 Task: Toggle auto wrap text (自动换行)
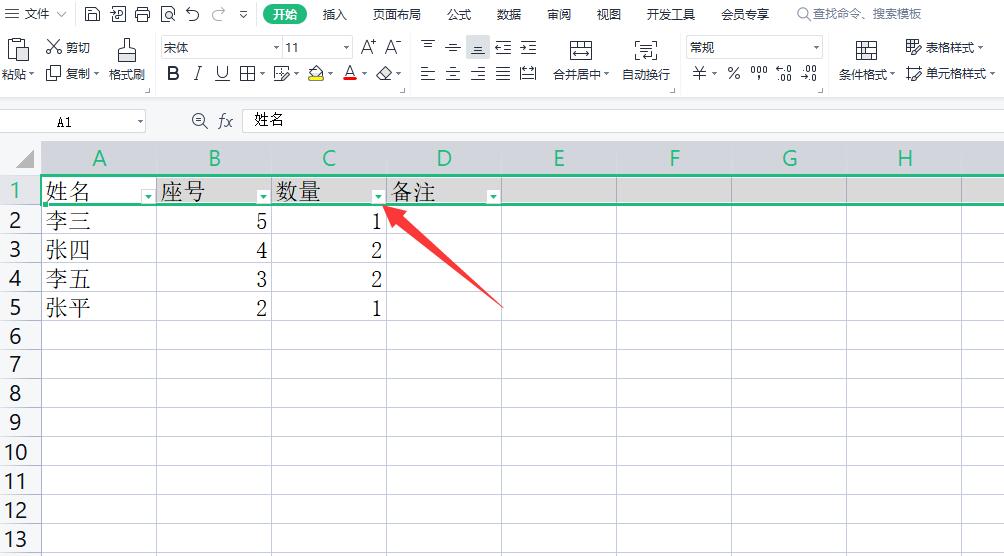[x=646, y=59]
